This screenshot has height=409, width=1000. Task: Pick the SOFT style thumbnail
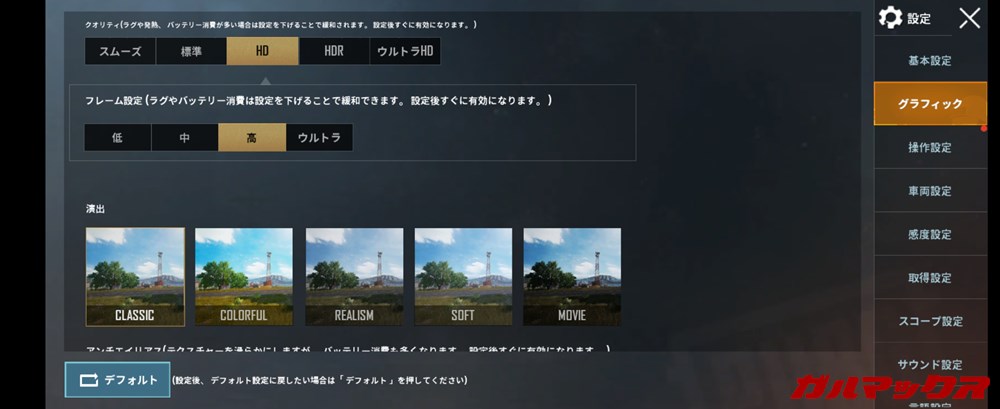tap(463, 277)
